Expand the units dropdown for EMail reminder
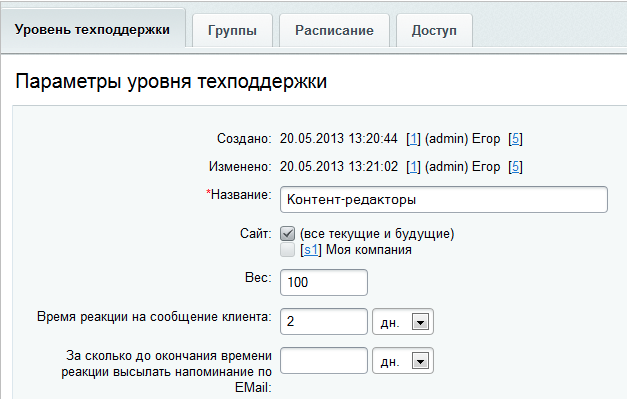 pos(403,361)
